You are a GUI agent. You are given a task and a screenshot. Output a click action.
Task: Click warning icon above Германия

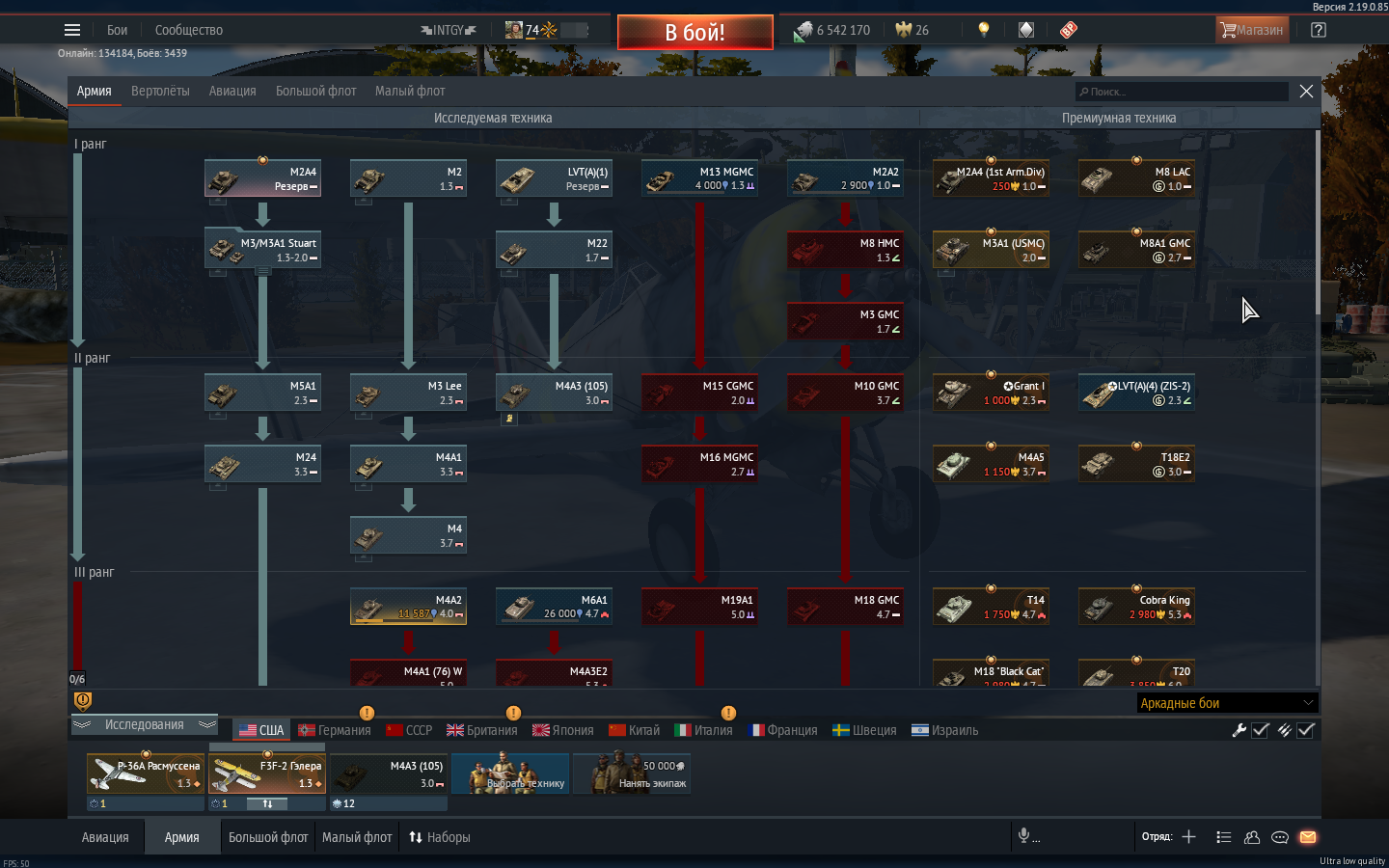[367, 713]
